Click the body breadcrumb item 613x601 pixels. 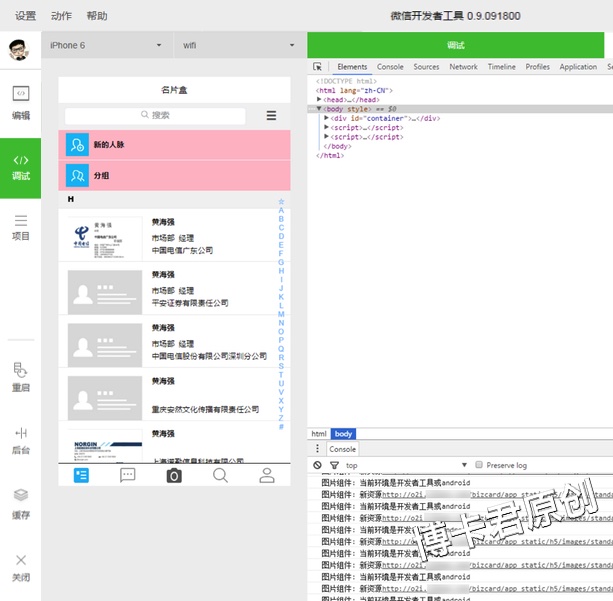pyautogui.click(x=343, y=434)
